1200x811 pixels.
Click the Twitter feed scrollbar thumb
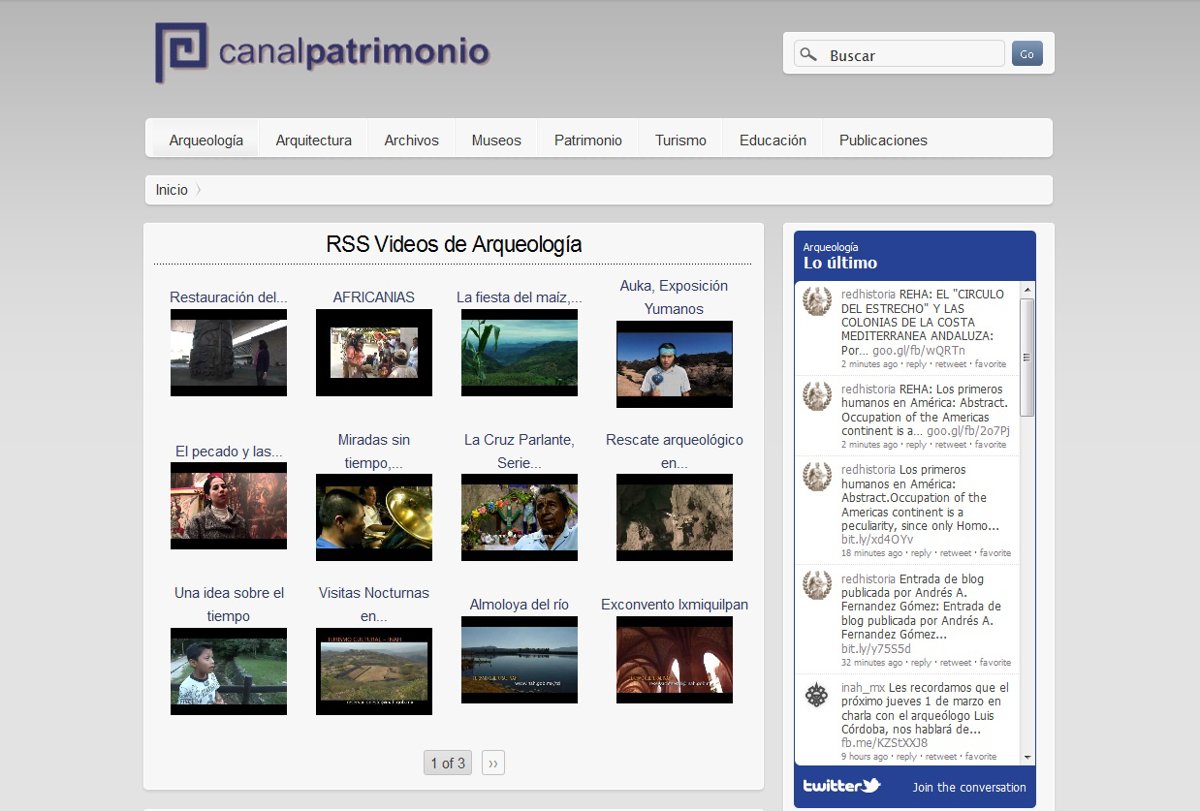click(x=1027, y=357)
